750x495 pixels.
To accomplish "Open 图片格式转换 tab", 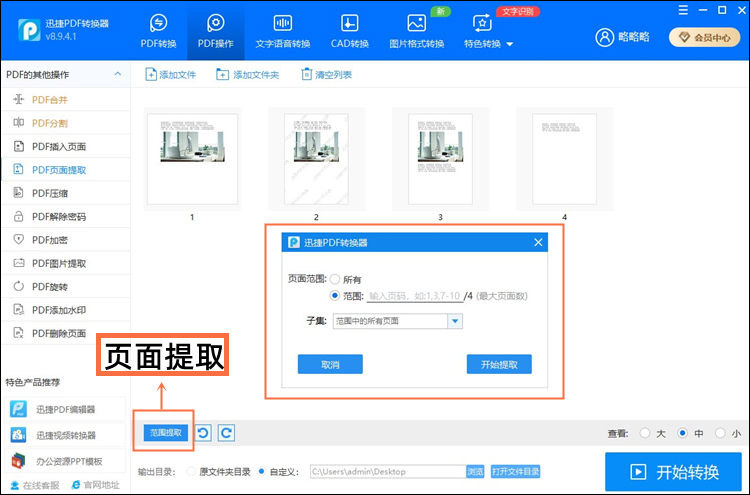I will click(417, 32).
